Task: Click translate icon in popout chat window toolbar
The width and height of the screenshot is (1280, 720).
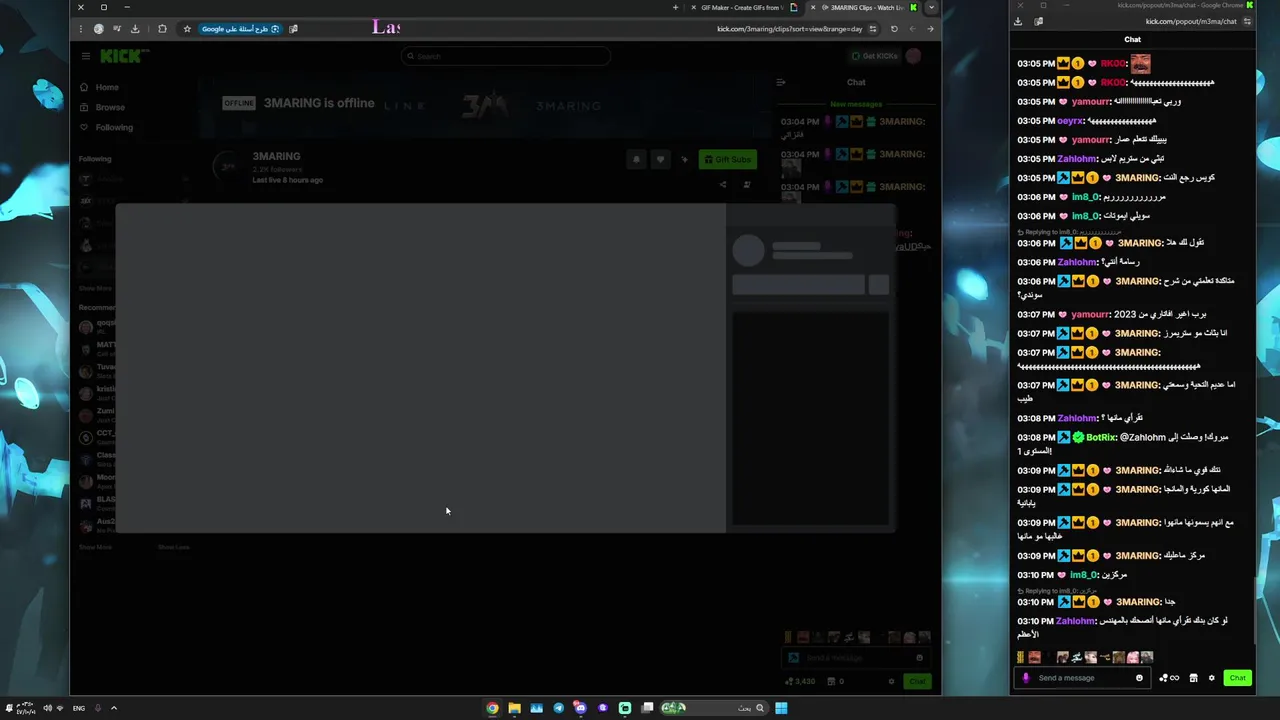Action: (1038, 21)
